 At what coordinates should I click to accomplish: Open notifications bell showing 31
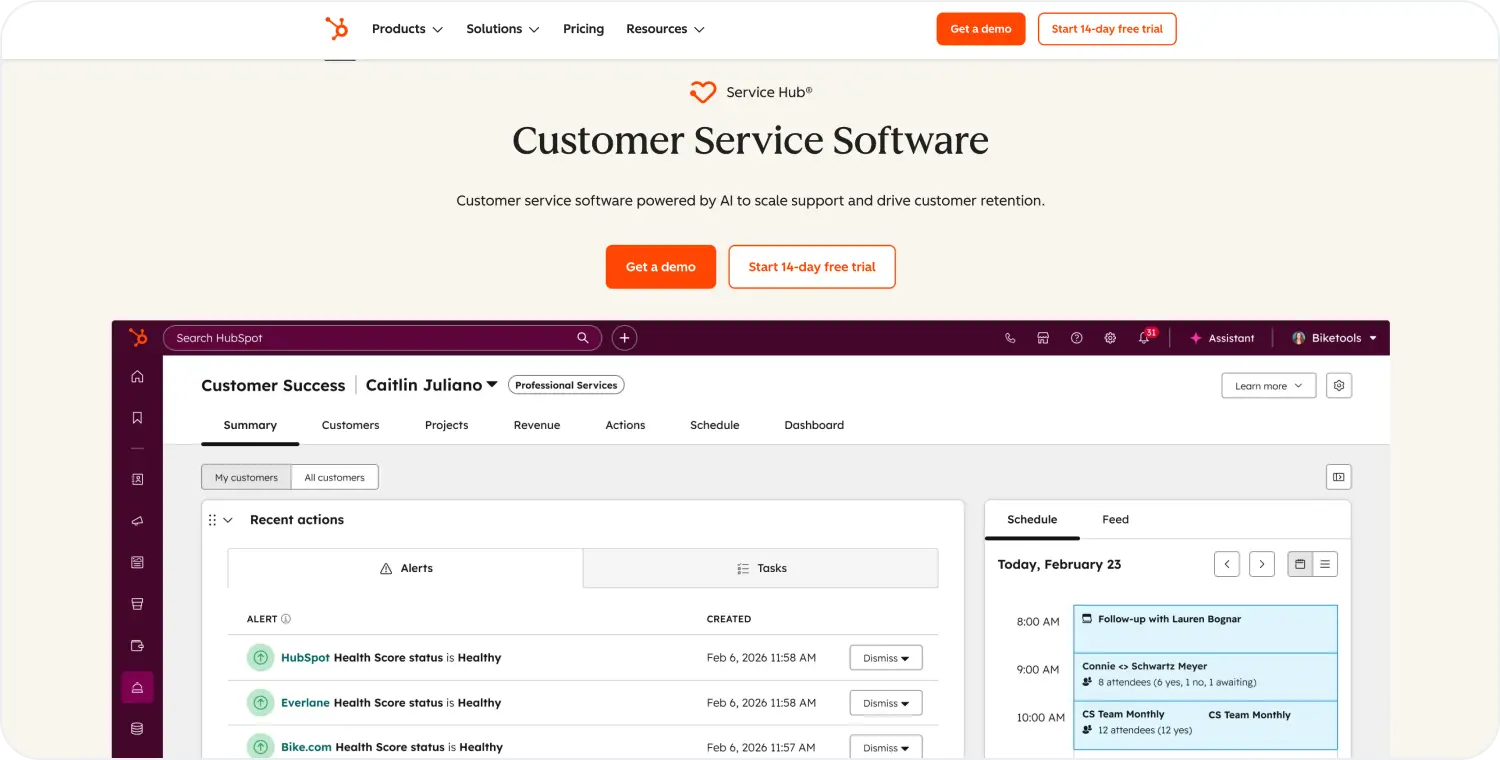click(x=1145, y=337)
